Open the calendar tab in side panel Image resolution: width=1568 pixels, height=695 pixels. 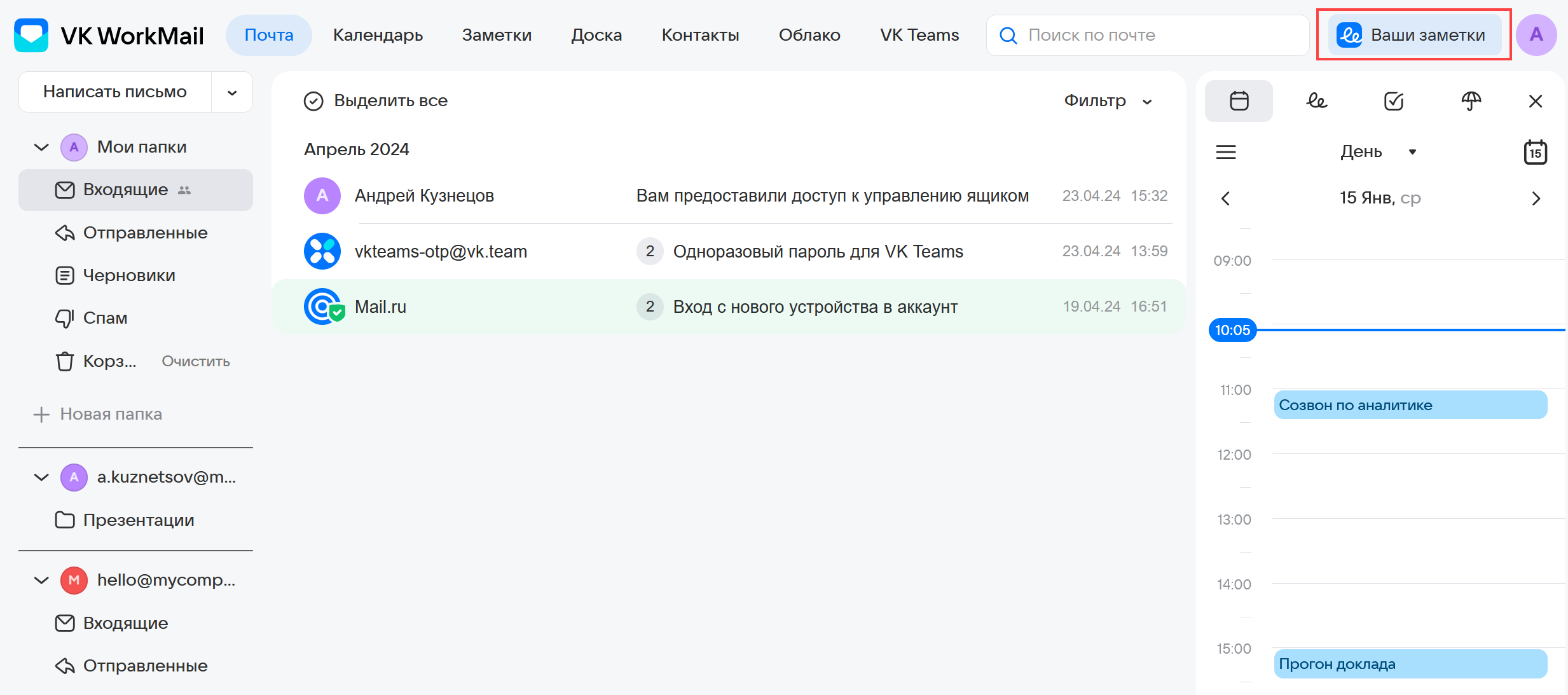click(1239, 101)
